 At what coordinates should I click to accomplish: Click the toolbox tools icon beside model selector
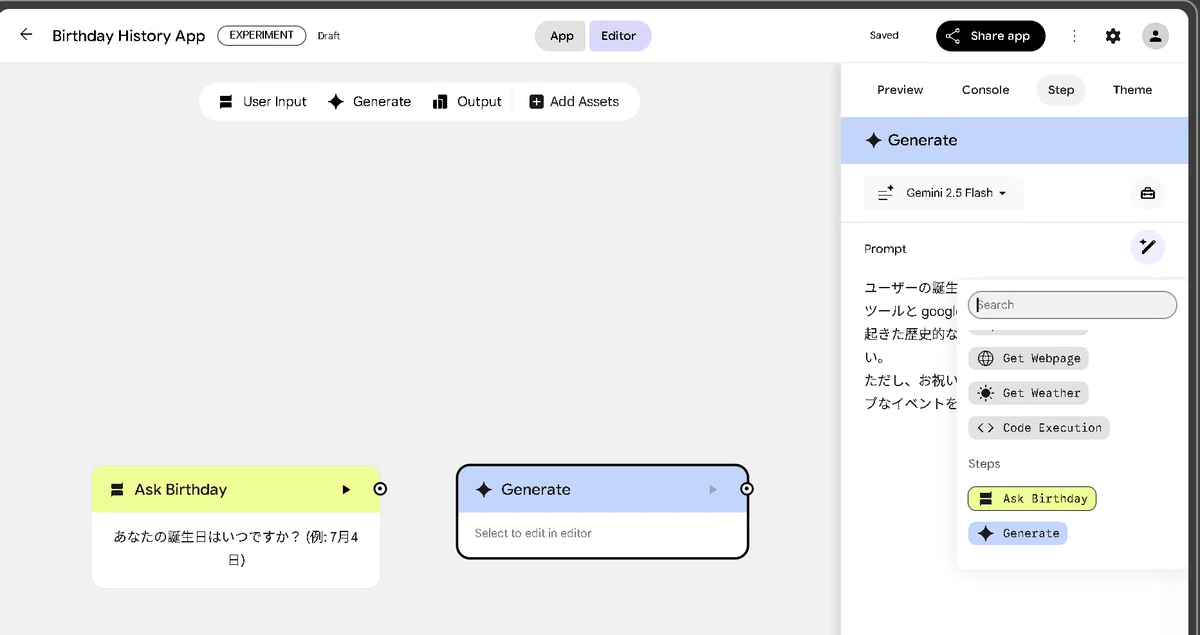(x=1148, y=193)
